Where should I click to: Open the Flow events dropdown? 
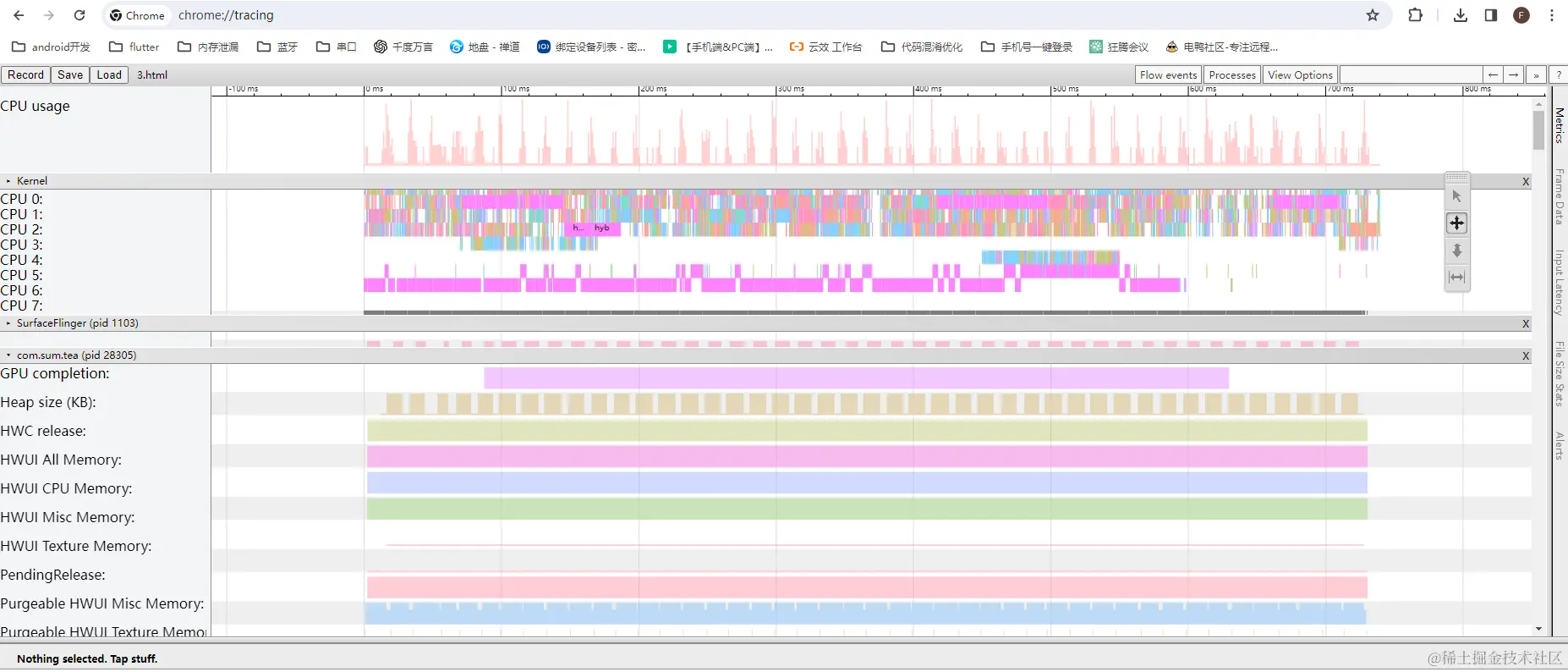(x=1168, y=74)
